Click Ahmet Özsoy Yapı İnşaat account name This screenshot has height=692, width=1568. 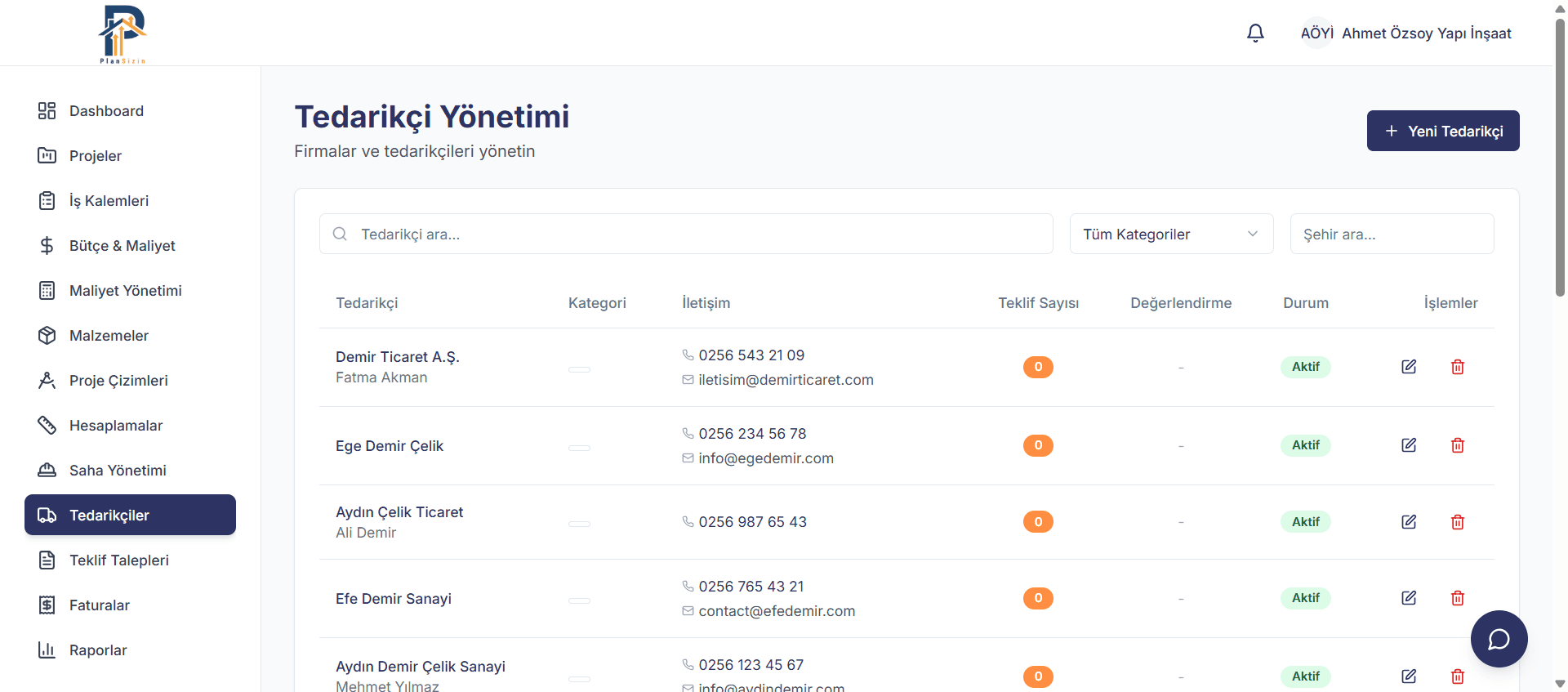pyautogui.click(x=1427, y=33)
